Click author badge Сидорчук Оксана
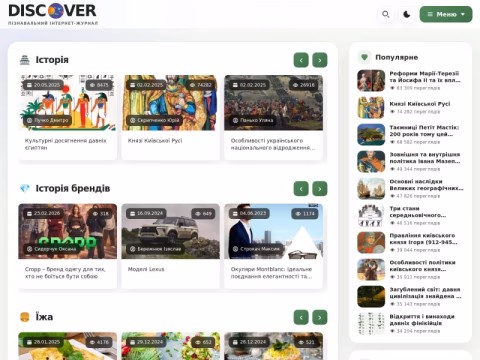 [x=51, y=249]
